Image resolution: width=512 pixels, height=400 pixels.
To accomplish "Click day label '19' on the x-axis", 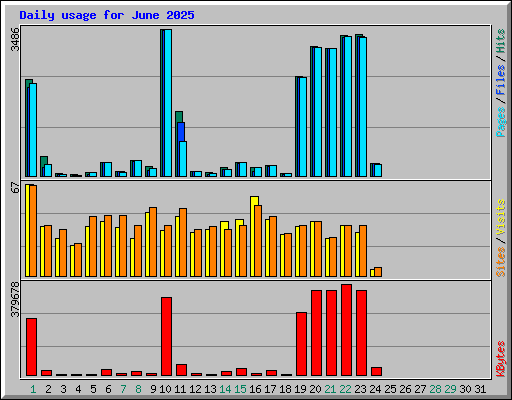I will [x=300, y=389].
